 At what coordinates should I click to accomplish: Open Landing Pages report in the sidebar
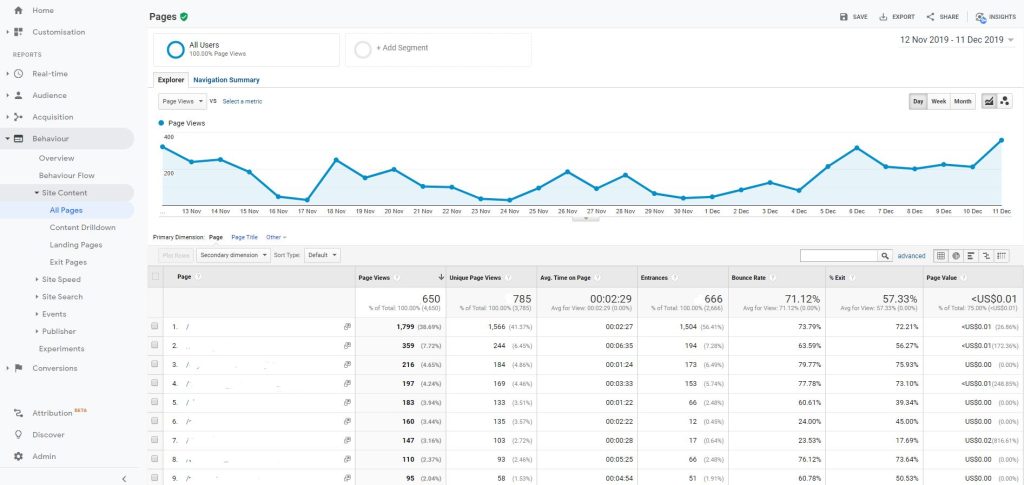click(x=76, y=245)
